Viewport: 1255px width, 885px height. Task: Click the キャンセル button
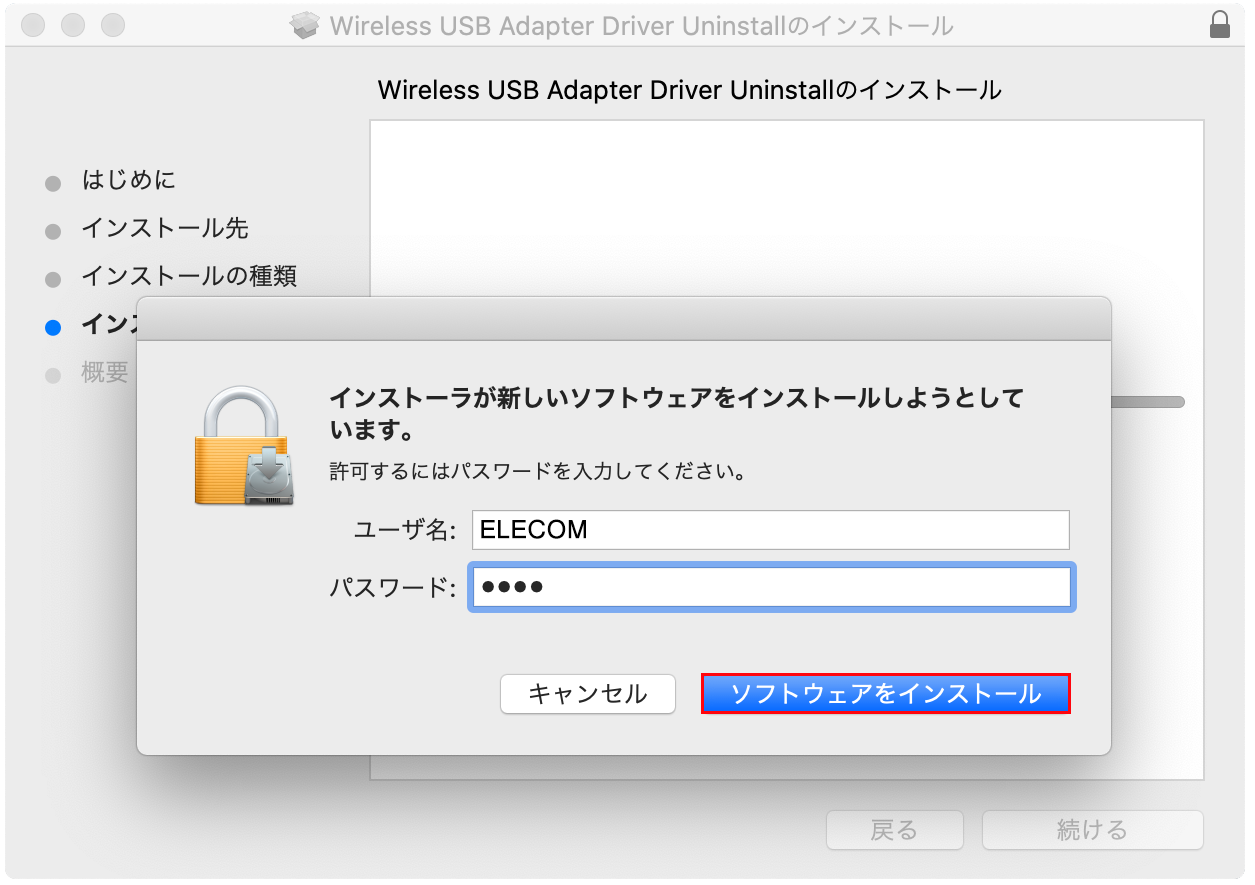587,693
